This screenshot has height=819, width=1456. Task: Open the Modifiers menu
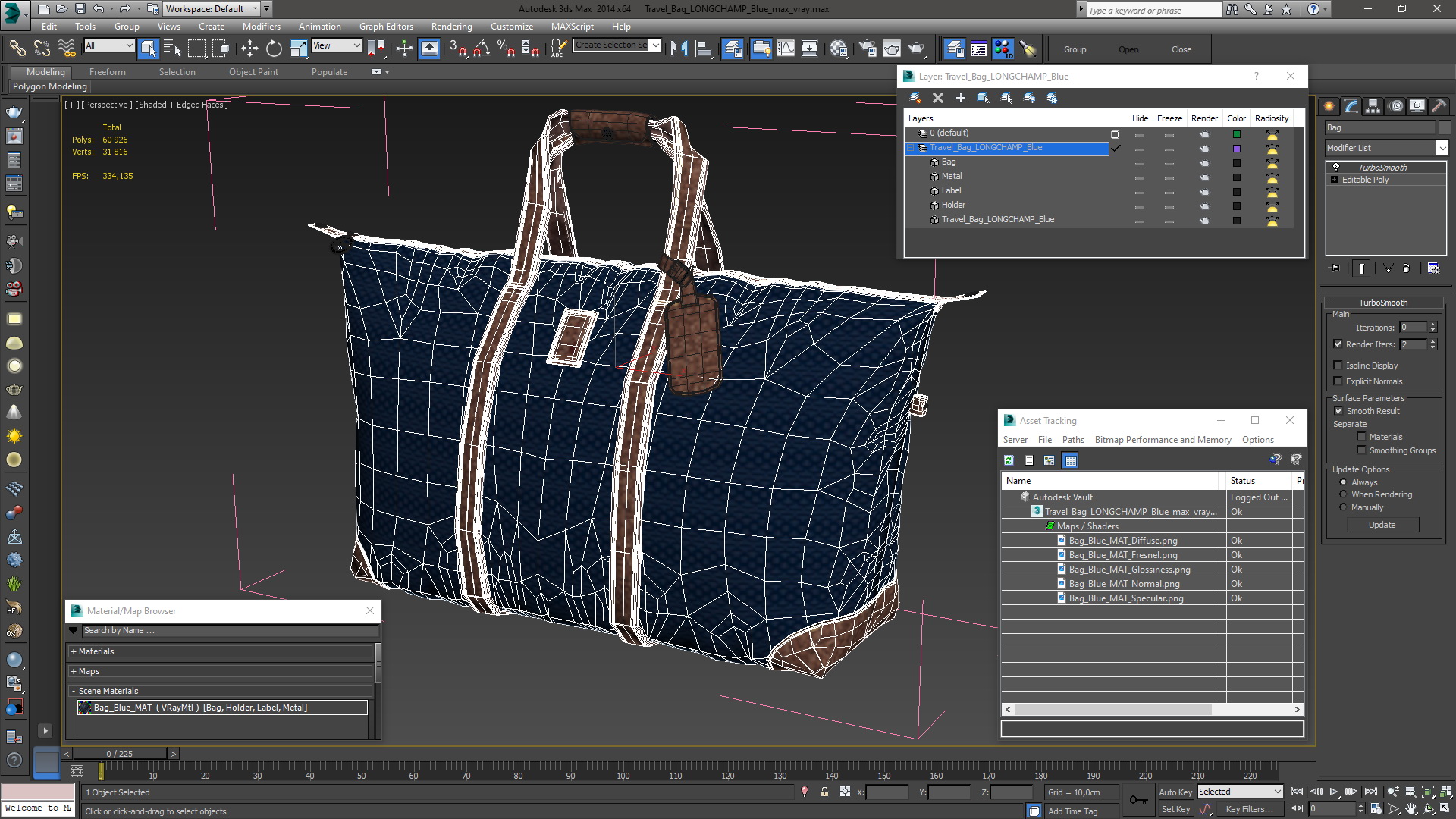261,26
